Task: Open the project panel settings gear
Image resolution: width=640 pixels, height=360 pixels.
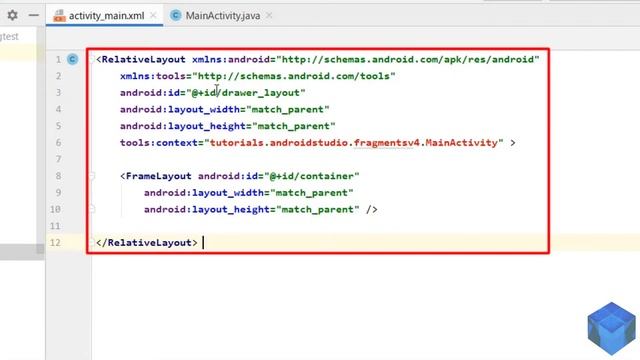Action: (13, 16)
